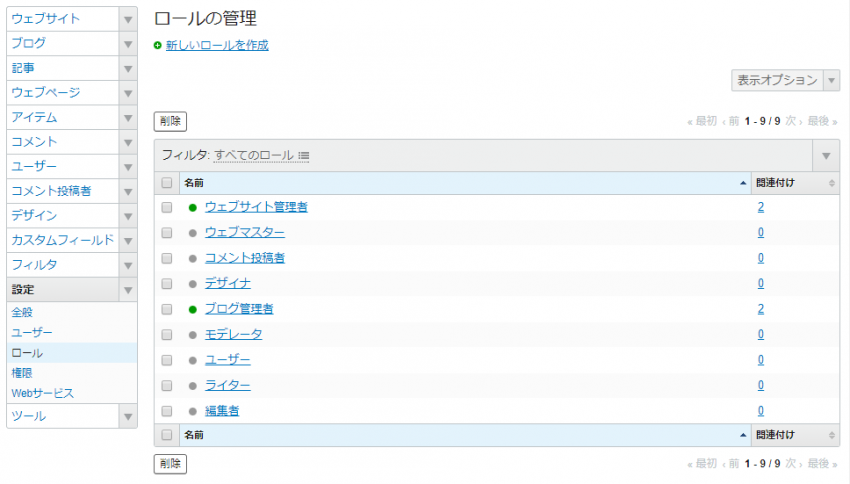The width and height of the screenshot is (850, 484).
Task: Check the ブログ管理者 row checkbox
Action: coord(167,309)
